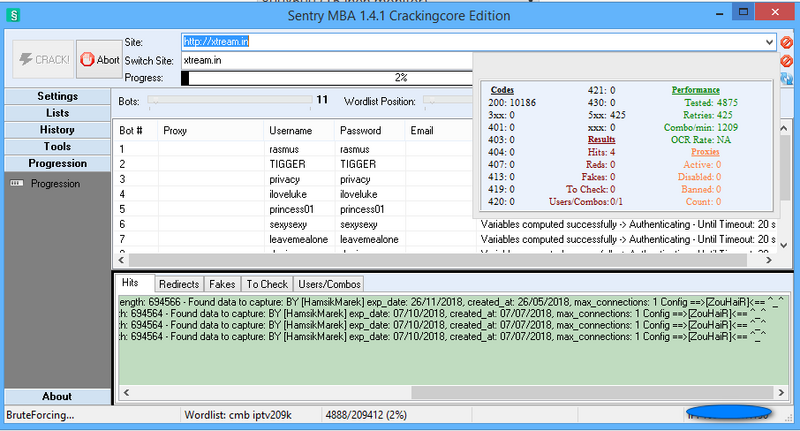Maximize the Sentry MBA window
Screen dimensions: 800x431
[743, 12]
